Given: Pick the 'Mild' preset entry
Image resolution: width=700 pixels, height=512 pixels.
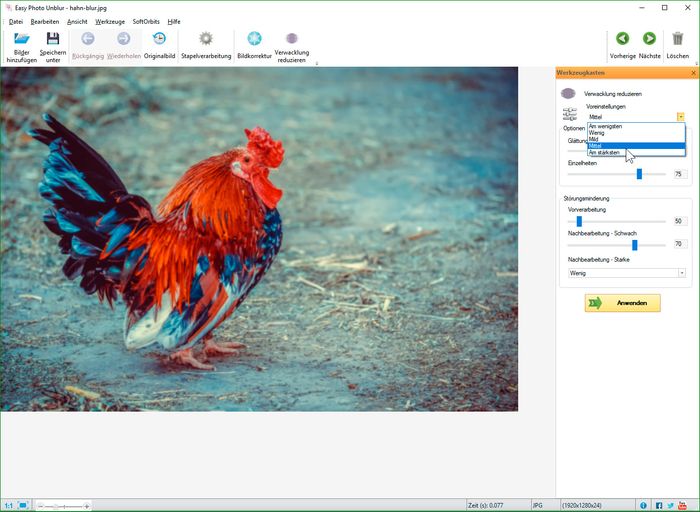Looking at the screenshot, I should click(x=595, y=139).
